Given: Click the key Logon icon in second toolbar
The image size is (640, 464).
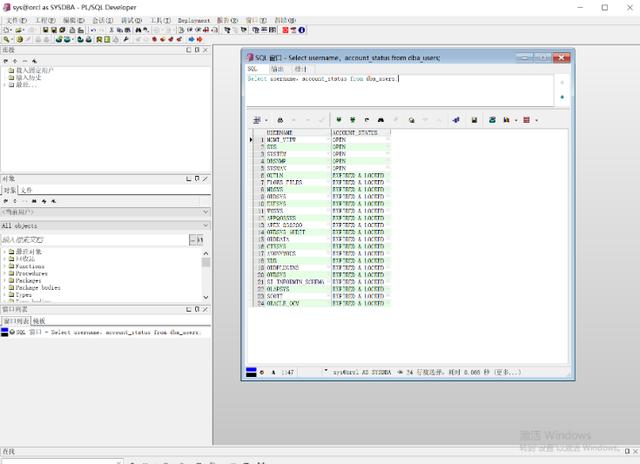Looking at the screenshot, I should tap(7, 39).
